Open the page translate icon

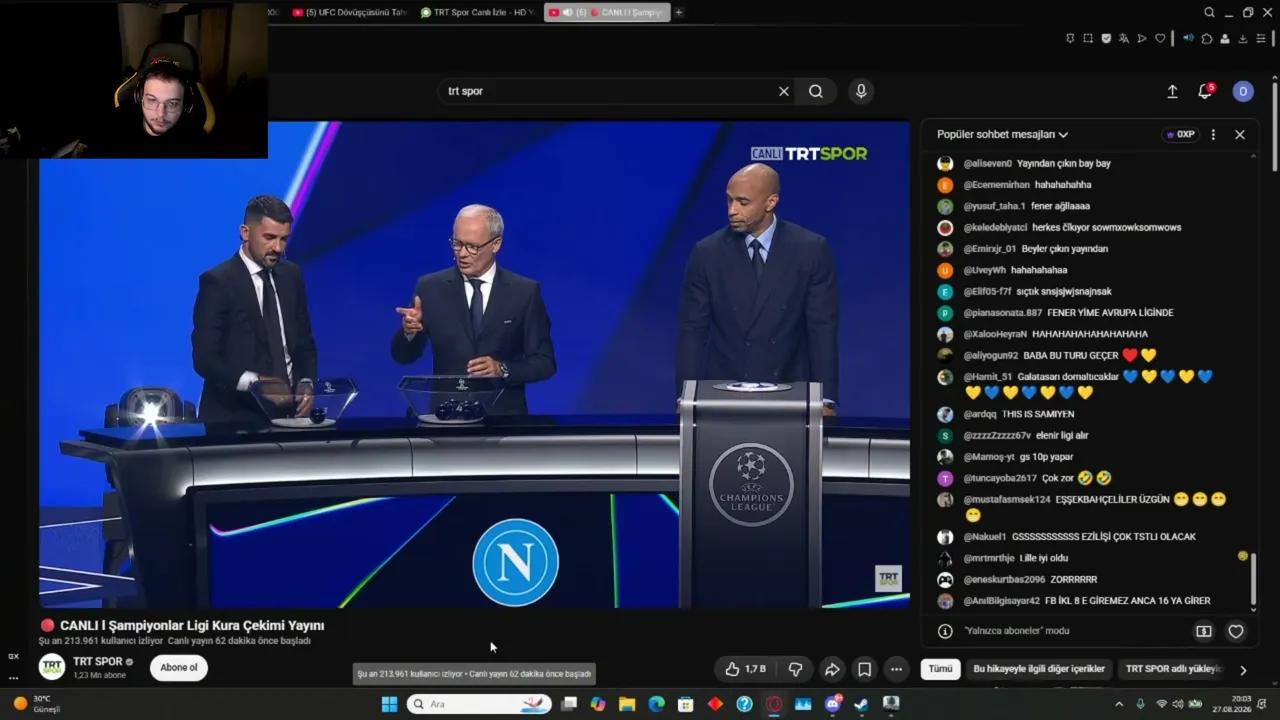(x=1124, y=38)
